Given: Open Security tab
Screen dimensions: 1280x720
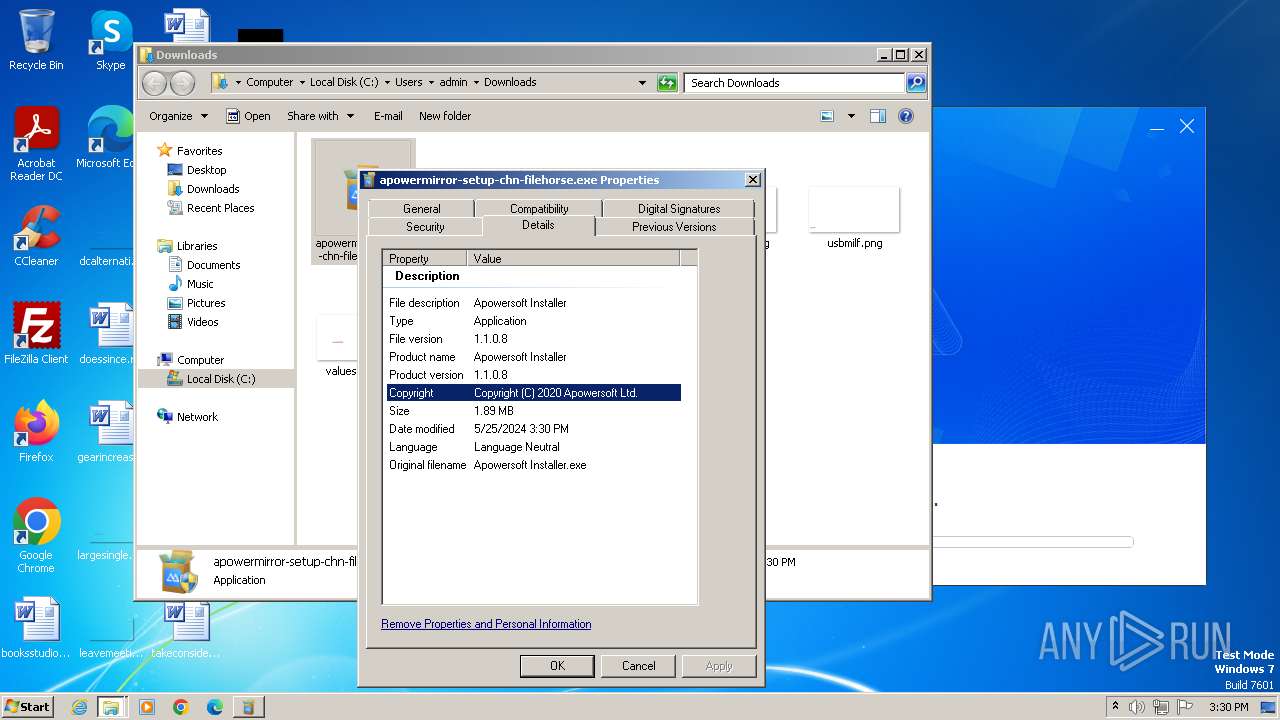Looking at the screenshot, I should click(425, 227).
